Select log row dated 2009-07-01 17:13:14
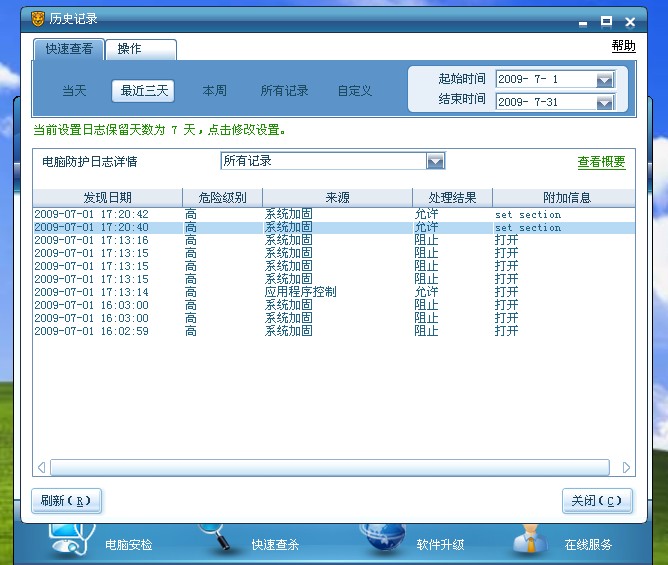 (334, 292)
